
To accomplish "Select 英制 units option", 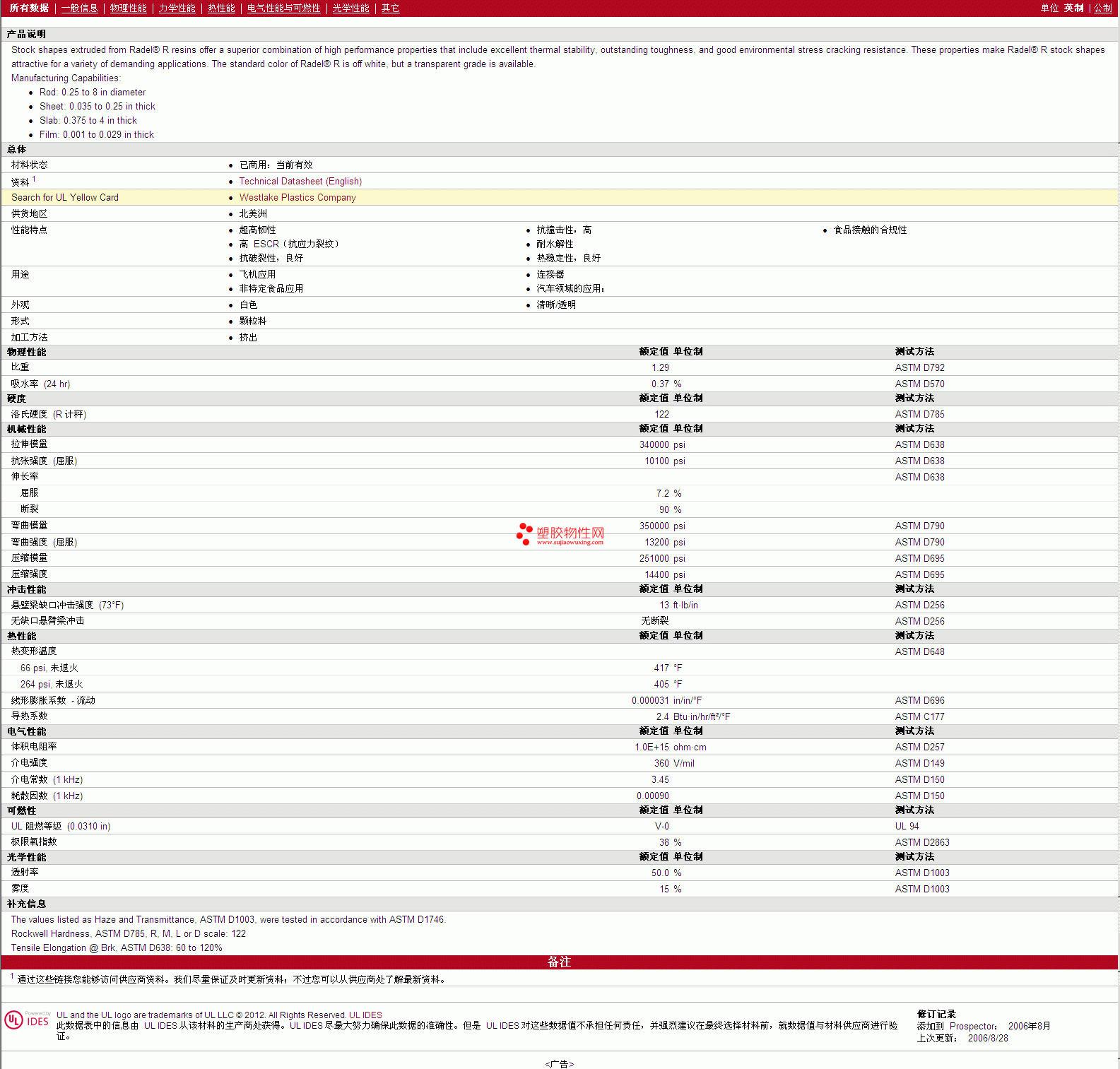I will (x=1073, y=8).
